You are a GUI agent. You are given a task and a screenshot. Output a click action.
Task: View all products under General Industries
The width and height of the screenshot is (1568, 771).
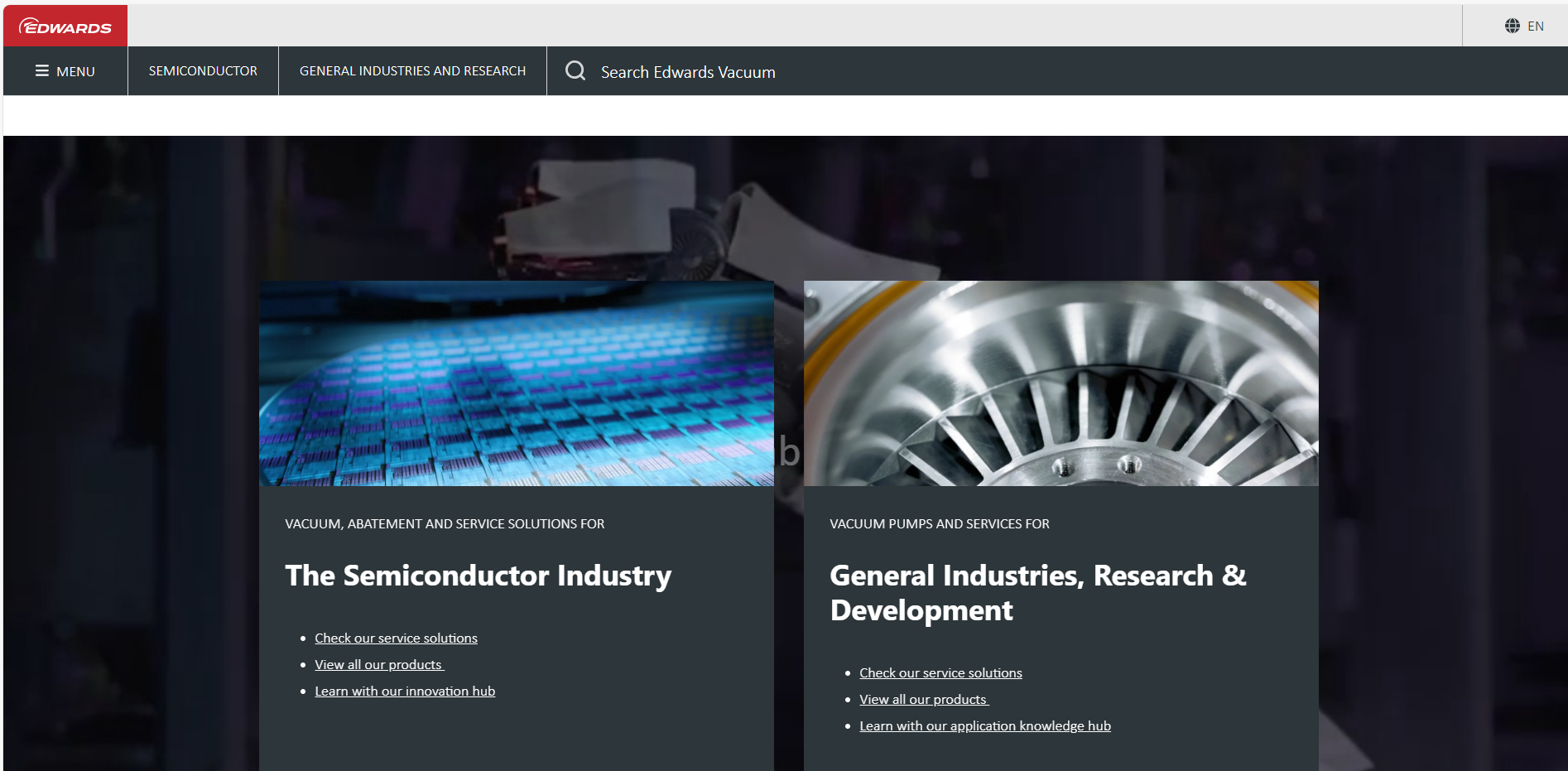tap(923, 700)
